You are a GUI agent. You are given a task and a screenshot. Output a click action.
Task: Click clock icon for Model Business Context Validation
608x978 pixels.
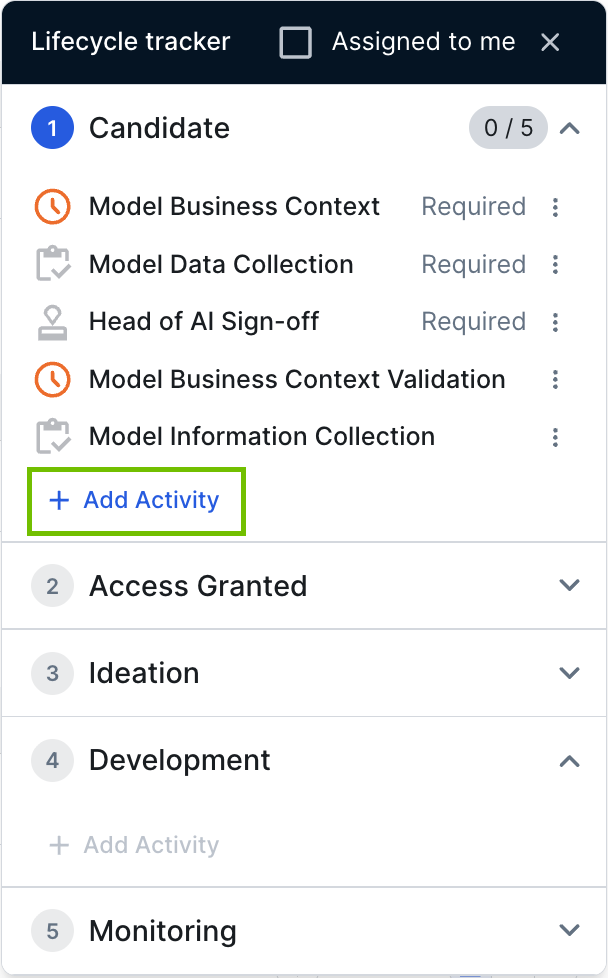point(52,380)
